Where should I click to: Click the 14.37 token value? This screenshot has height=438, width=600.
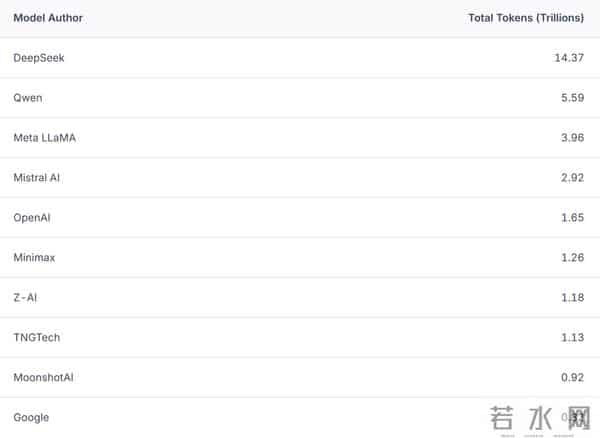[569, 58]
